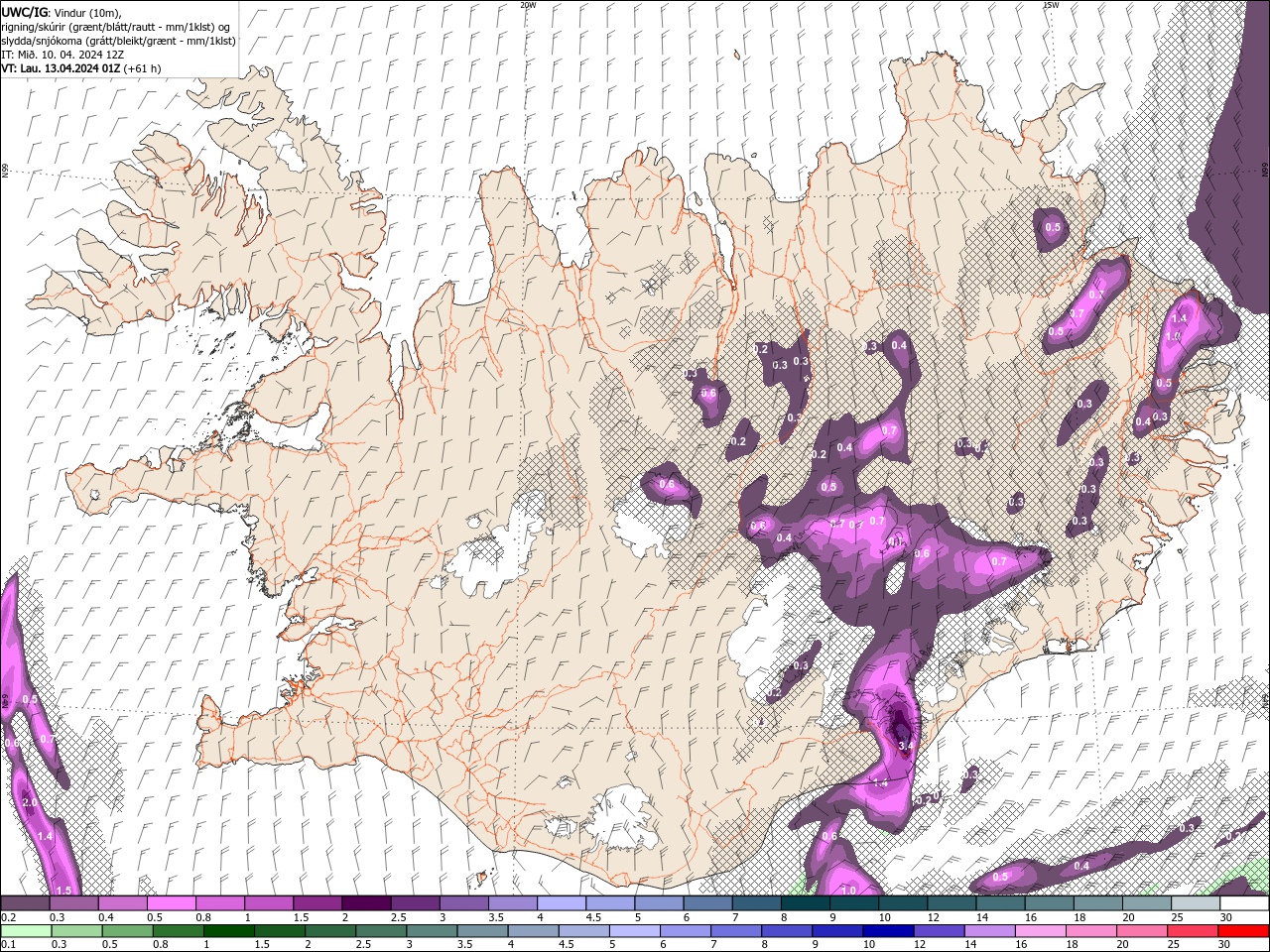Click the IT: Mið. 10. 04. 2024 12Z line
This screenshot has height=952, width=1270.
tap(63, 55)
